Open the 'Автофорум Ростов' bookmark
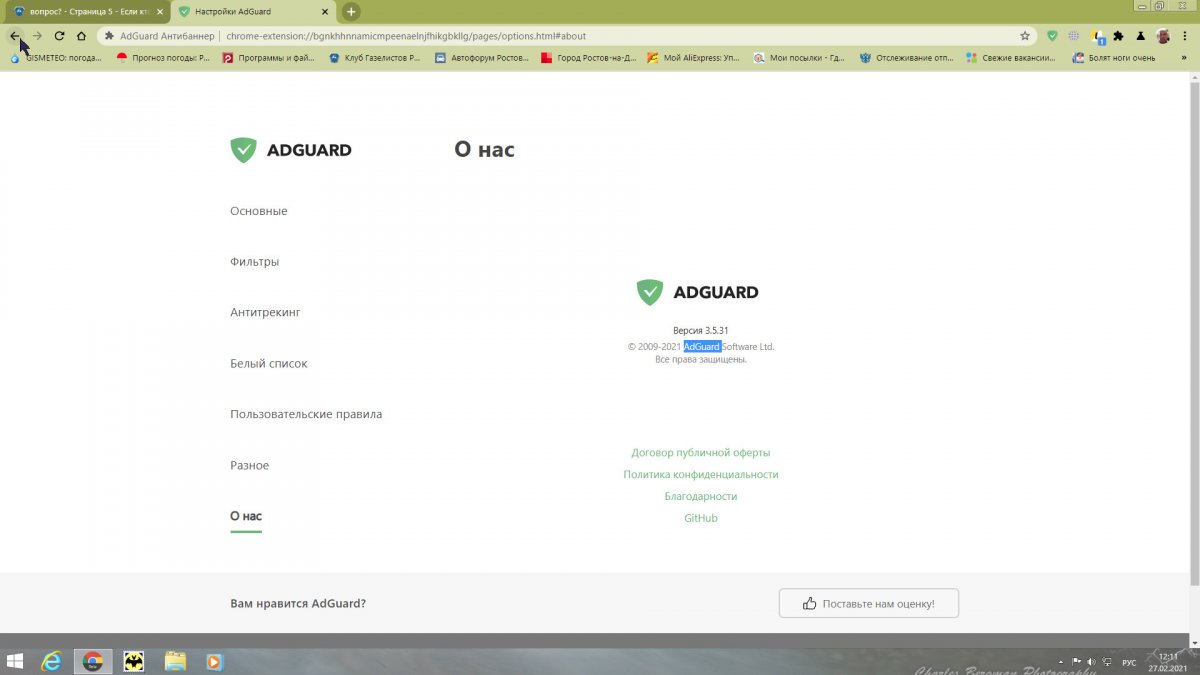Image resolution: width=1200 pixels, height=675 pixels. click(482, 58)
